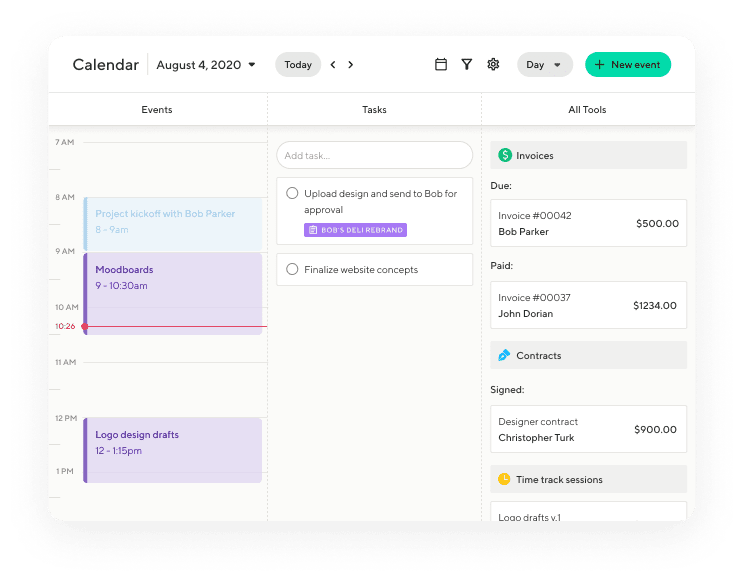Click the Add task input field

[374, 155]
